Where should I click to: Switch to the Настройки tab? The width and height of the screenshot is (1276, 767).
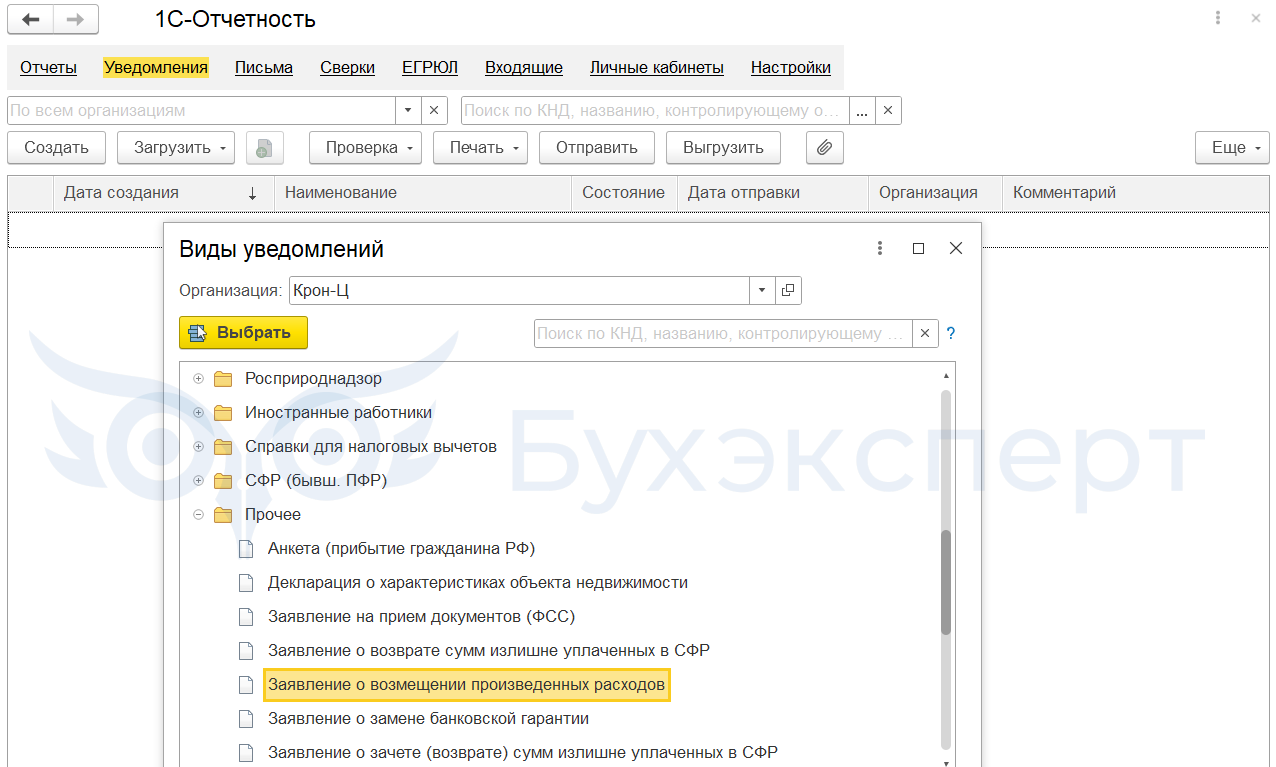(x=791, y=68)
